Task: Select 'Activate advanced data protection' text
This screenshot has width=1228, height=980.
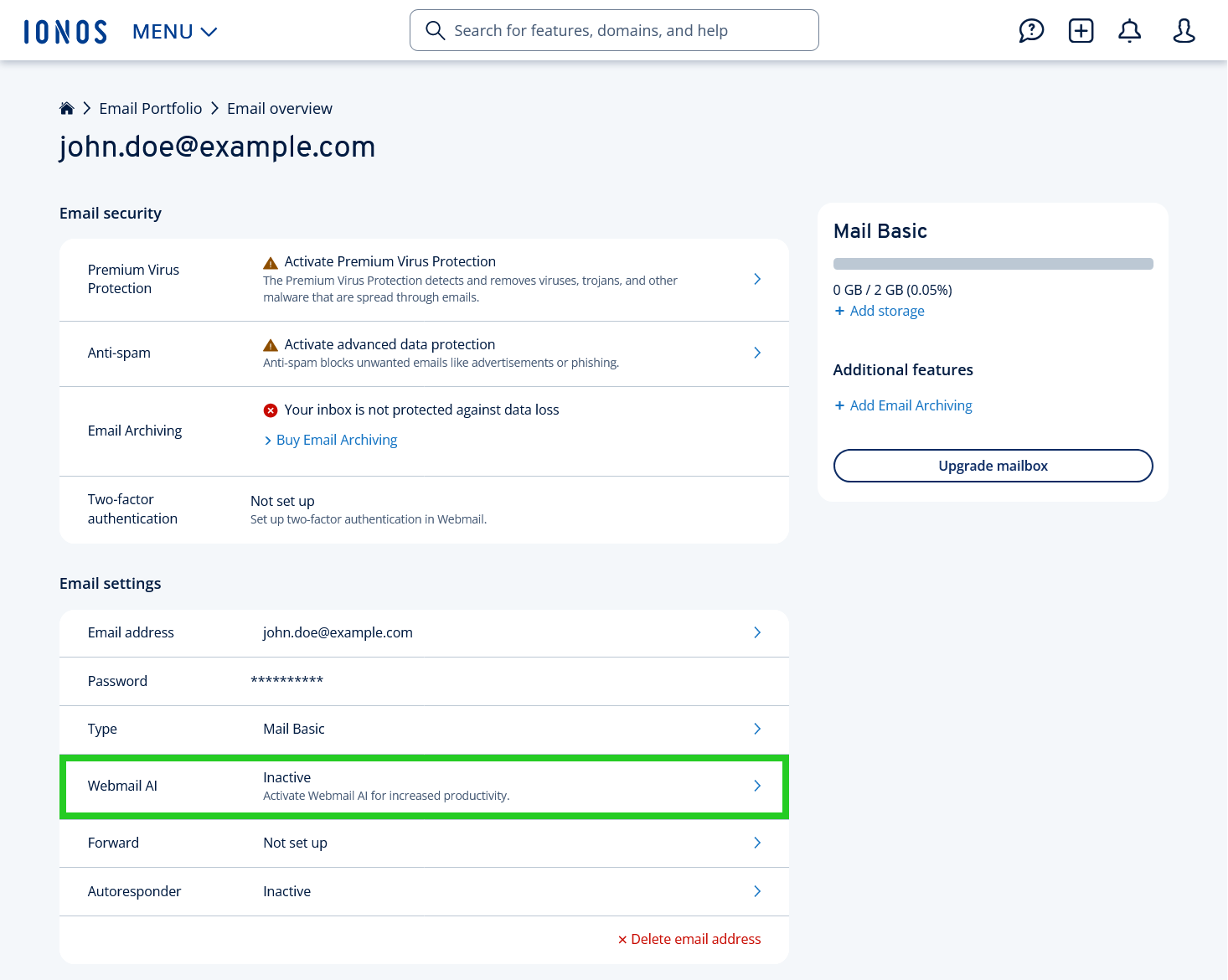Action: [390, 344]
